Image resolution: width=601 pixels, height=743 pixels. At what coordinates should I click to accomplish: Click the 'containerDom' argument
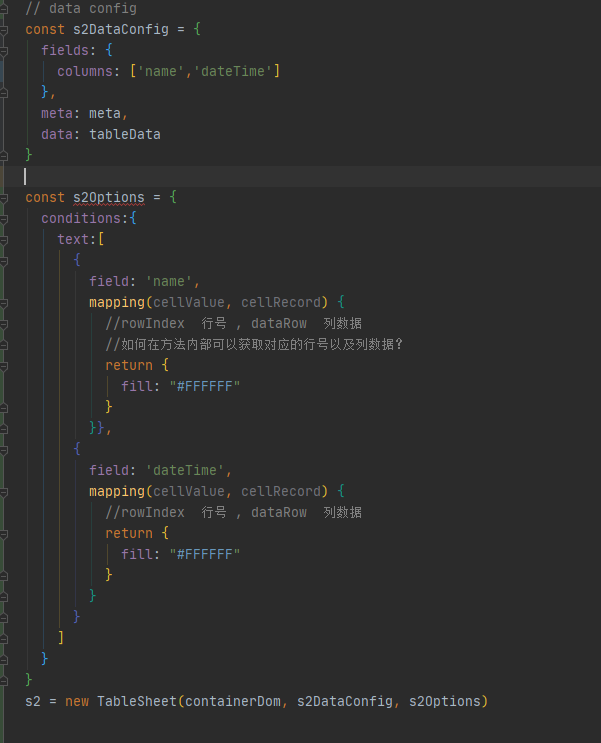[233, 701]
